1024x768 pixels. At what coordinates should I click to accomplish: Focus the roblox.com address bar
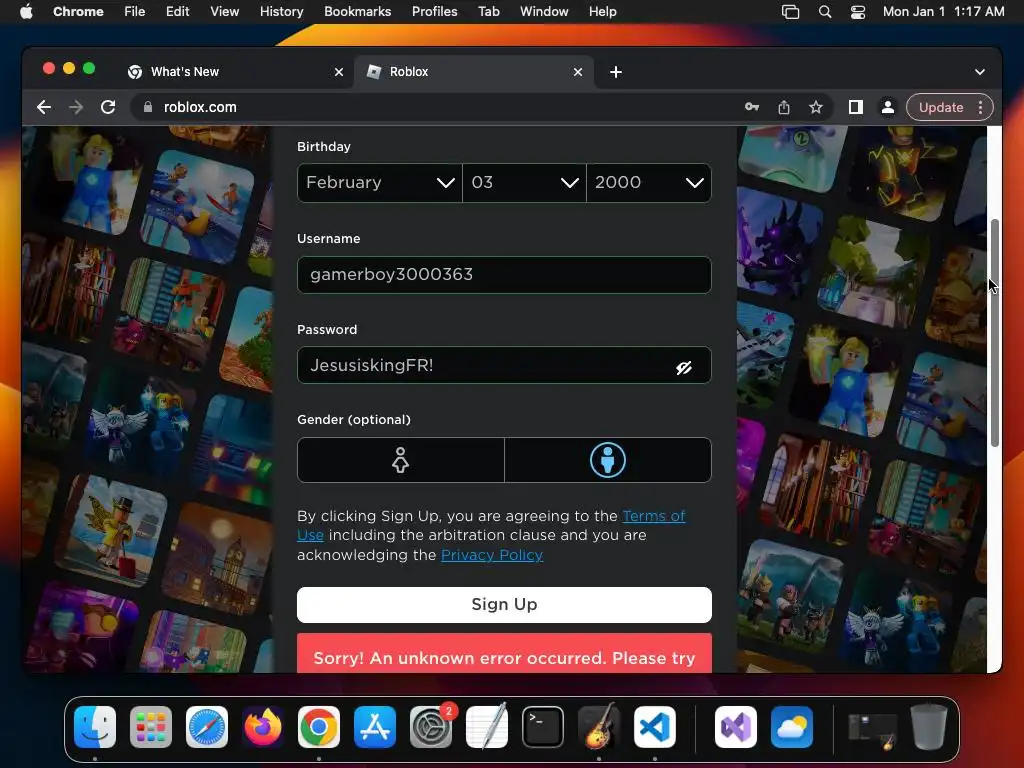click(431, 107)
